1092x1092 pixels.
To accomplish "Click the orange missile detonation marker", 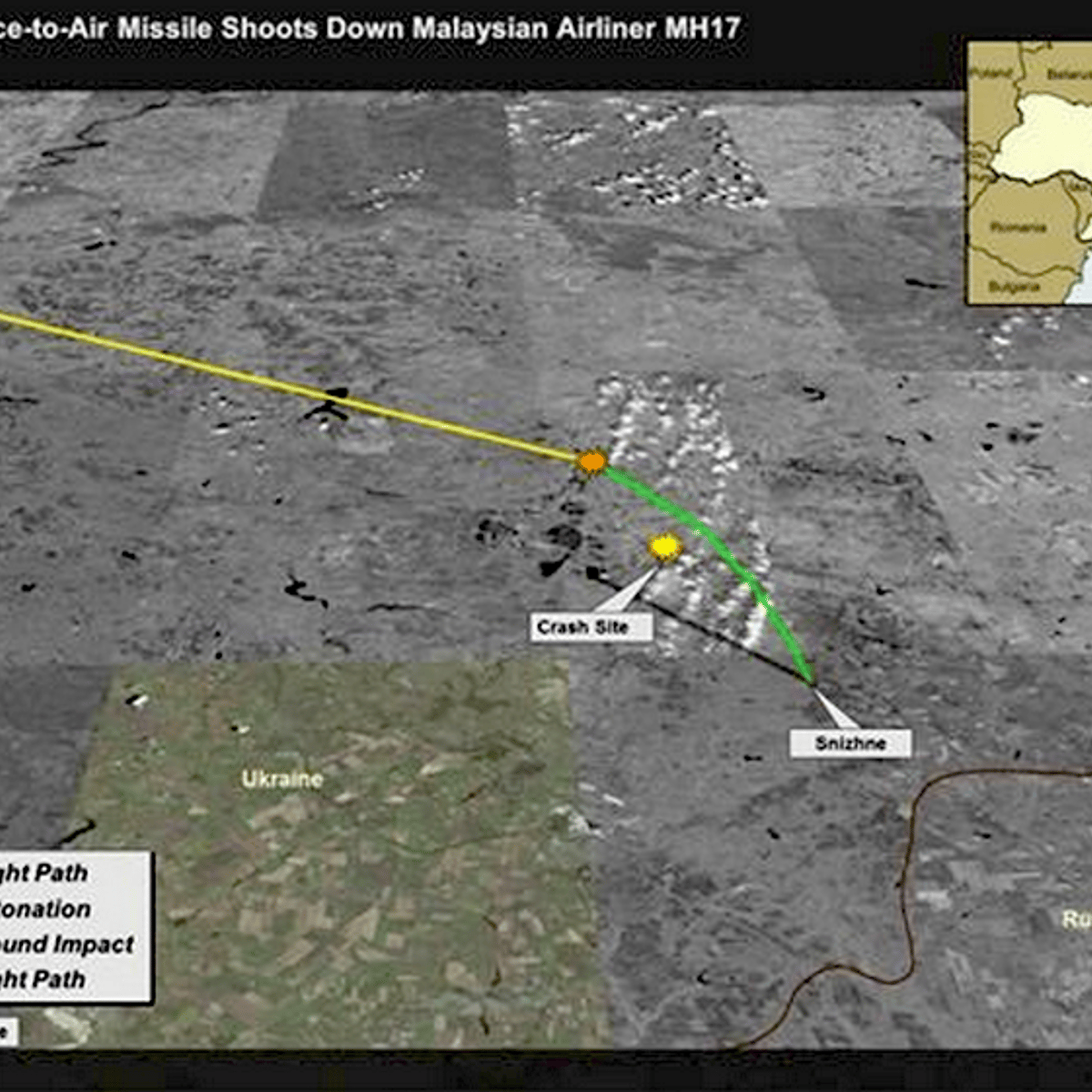I will coord(591,462).
